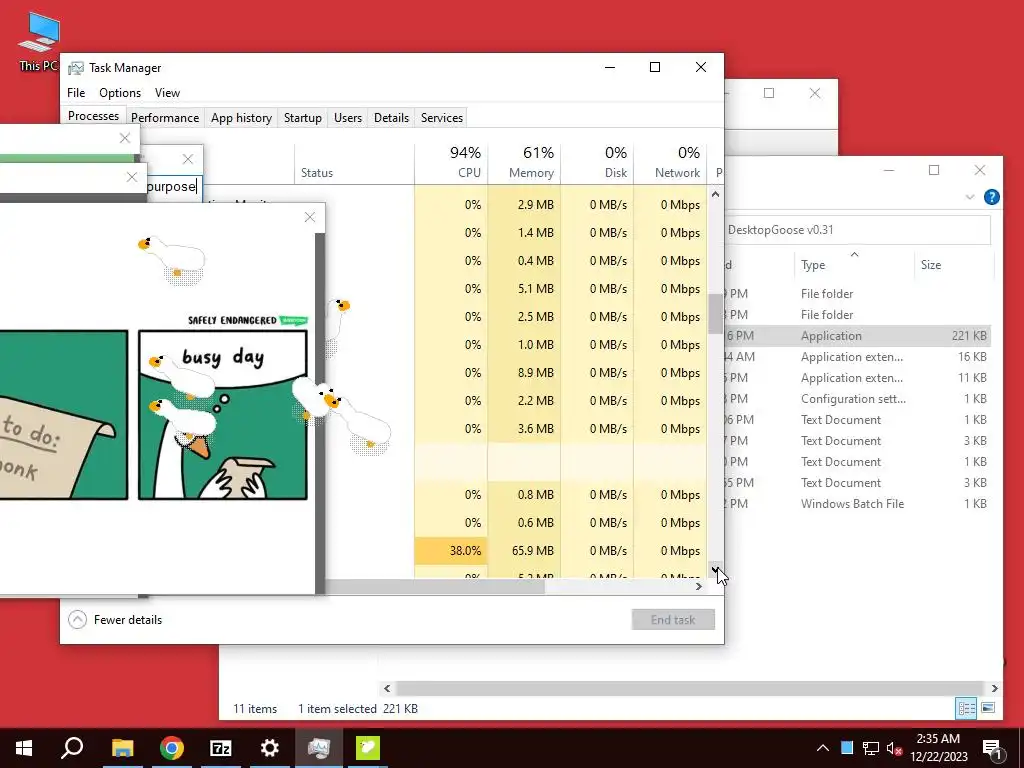Click Task Manager vertical scrollbar thumb

pos(716,313)
